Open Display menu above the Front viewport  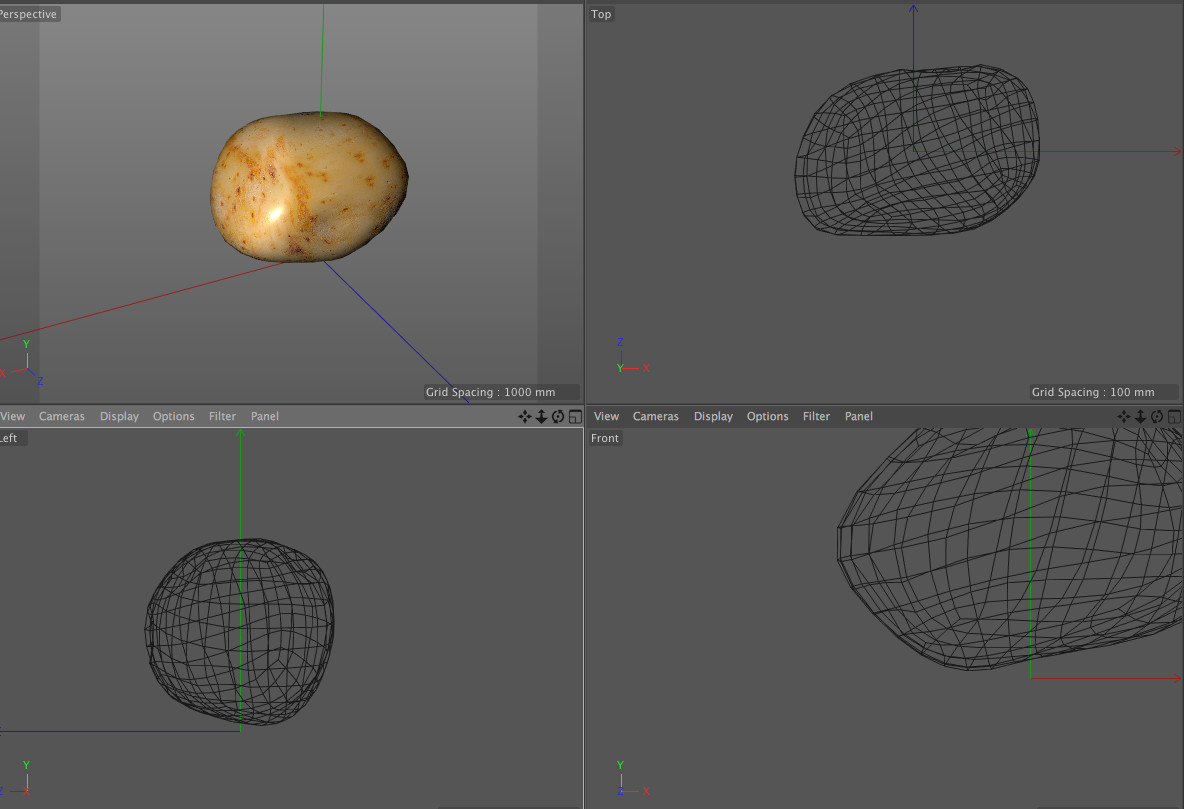click(713, 417)
